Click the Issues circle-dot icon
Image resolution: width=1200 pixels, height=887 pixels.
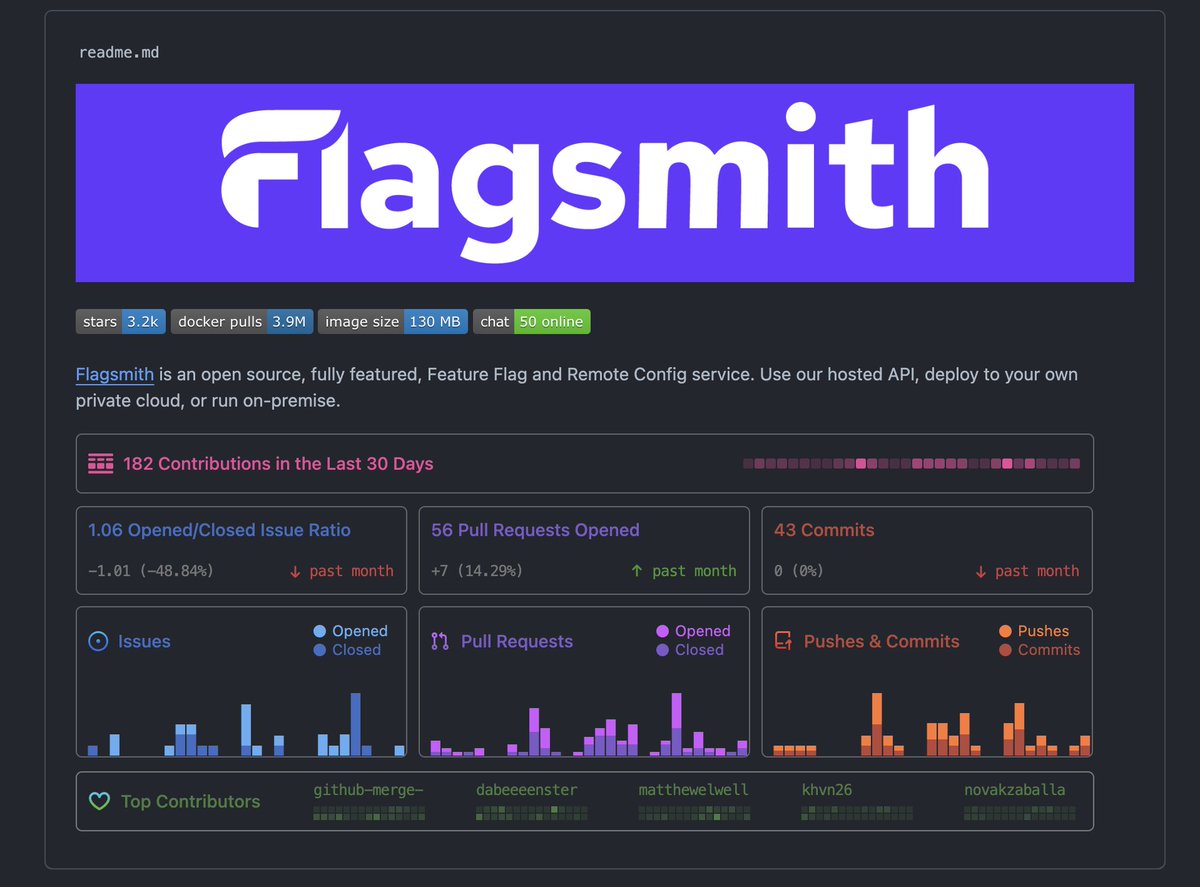click(98, 642)
